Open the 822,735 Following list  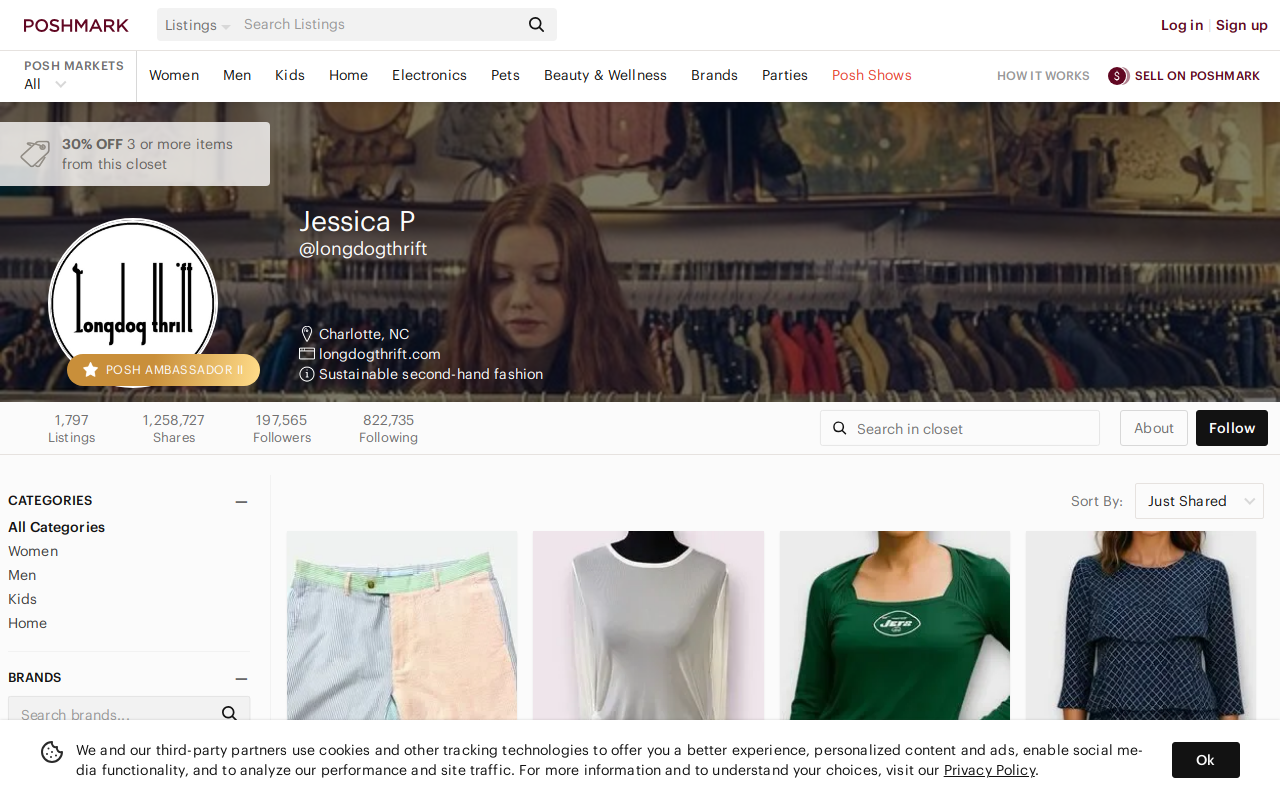point(388,428)
